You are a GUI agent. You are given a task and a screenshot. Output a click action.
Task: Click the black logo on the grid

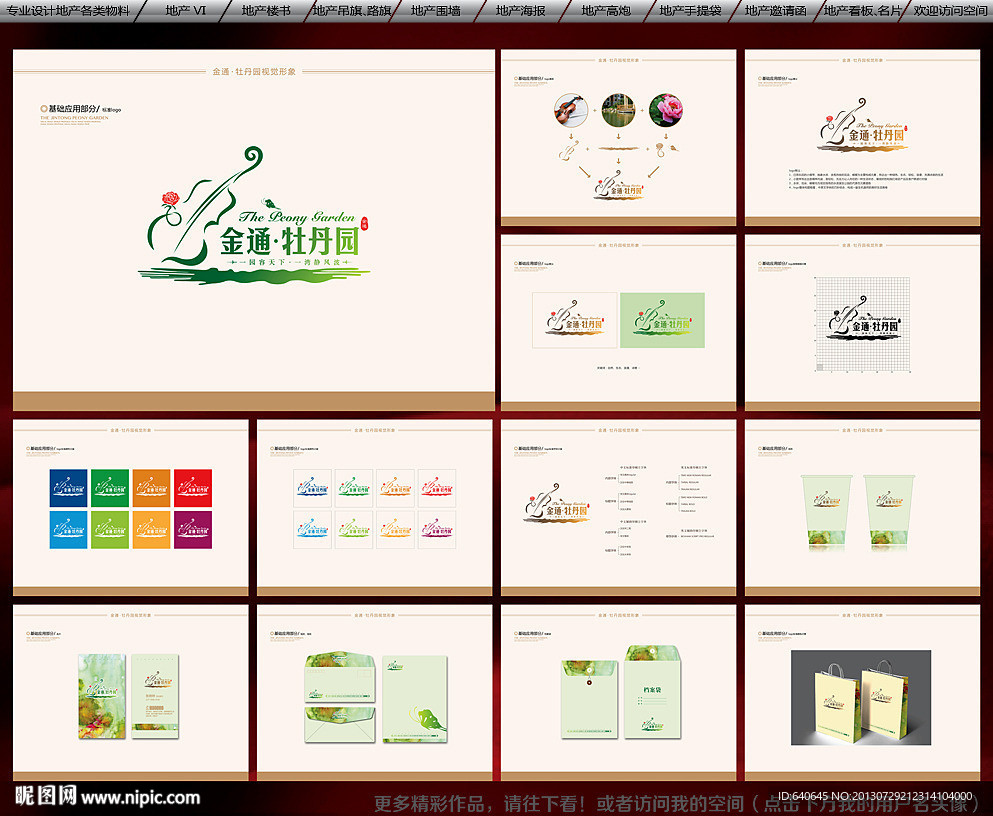(863, 318)
